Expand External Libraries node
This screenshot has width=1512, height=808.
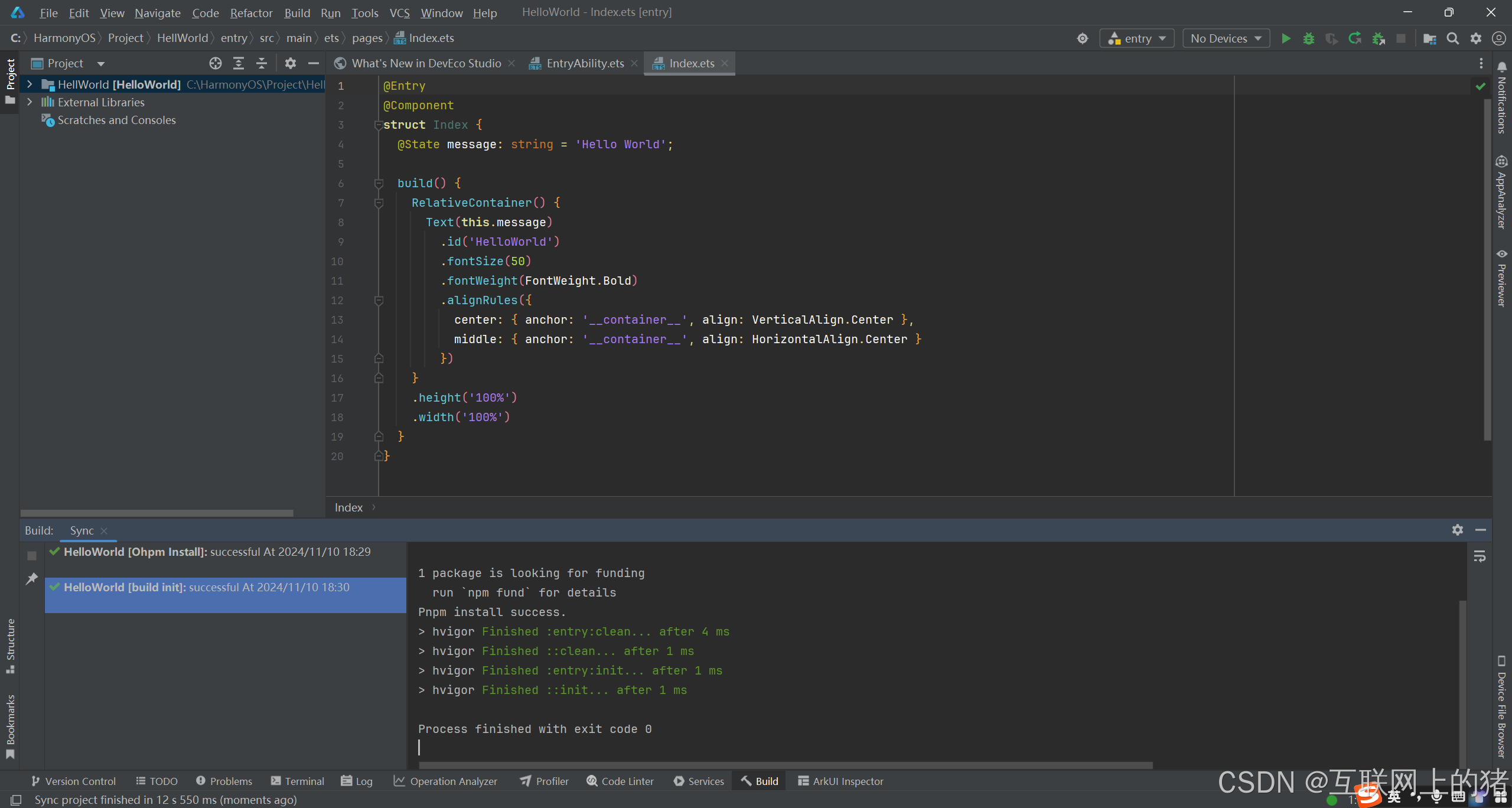pos(30,102)
